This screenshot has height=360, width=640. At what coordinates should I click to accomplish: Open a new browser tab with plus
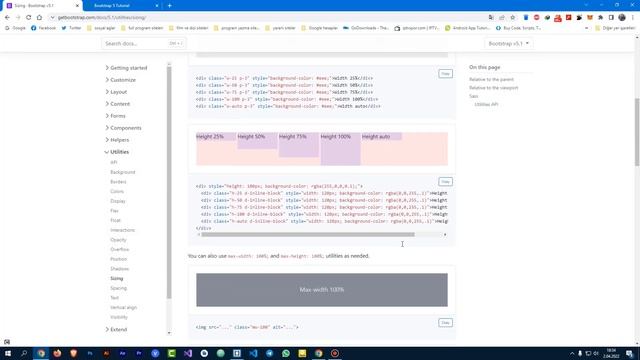[x=169, y=6]
